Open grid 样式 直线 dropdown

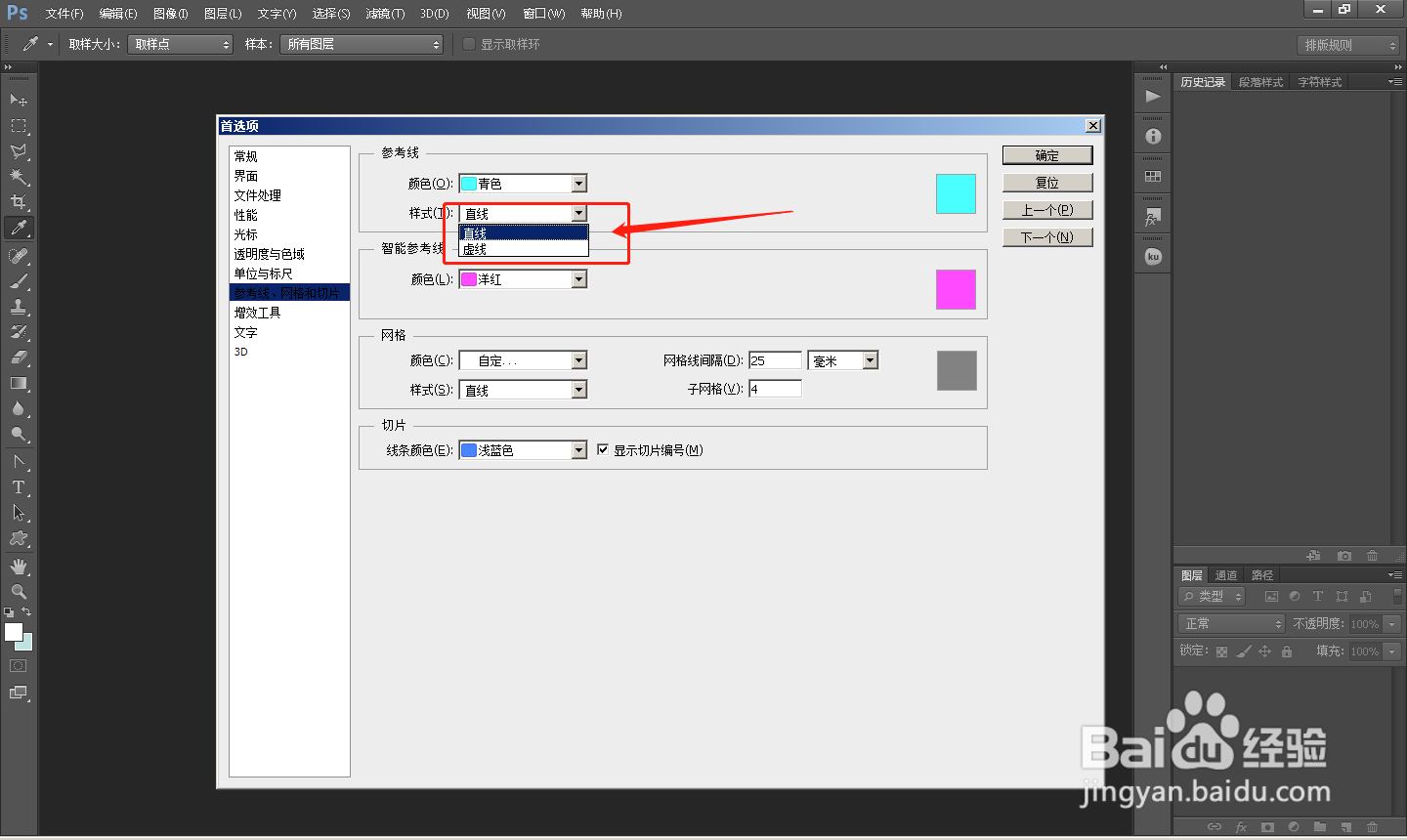point(523,390)
